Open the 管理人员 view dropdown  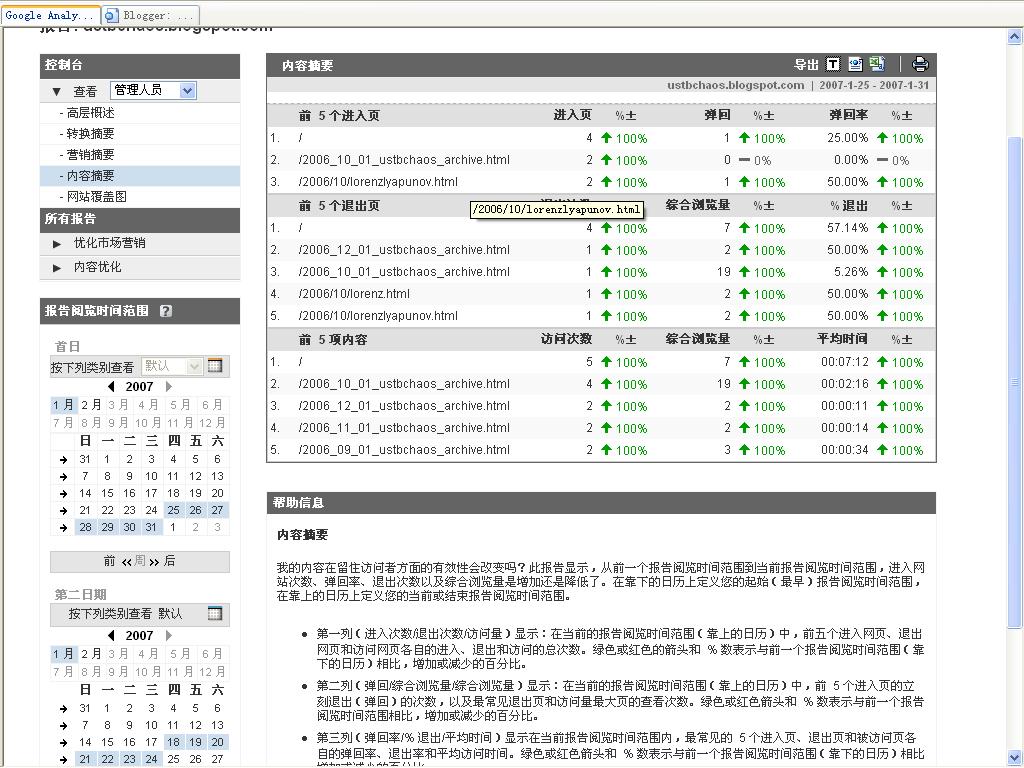coord(153,90)
